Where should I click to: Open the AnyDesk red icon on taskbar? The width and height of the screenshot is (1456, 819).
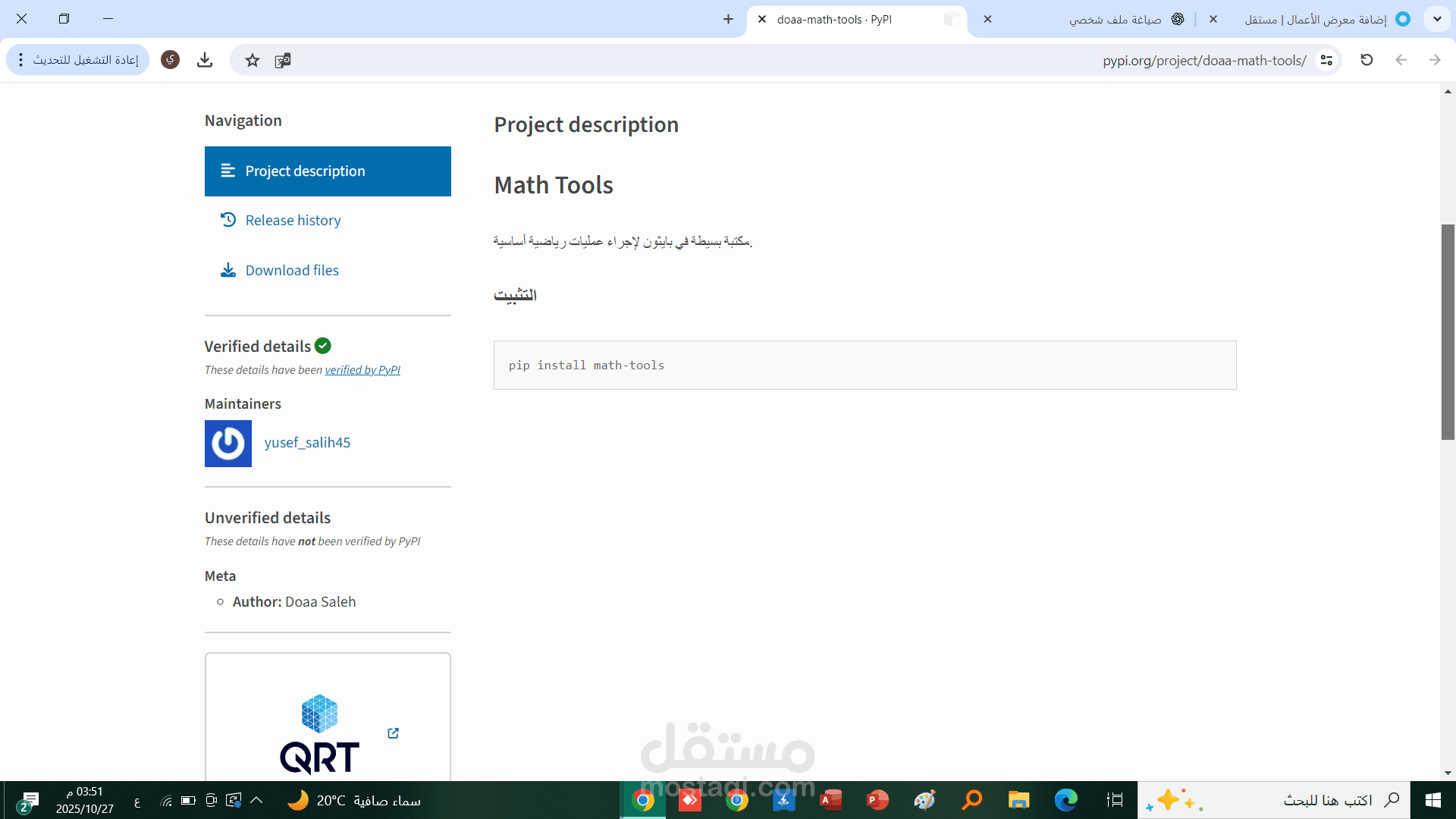click(x=689, y=800)
